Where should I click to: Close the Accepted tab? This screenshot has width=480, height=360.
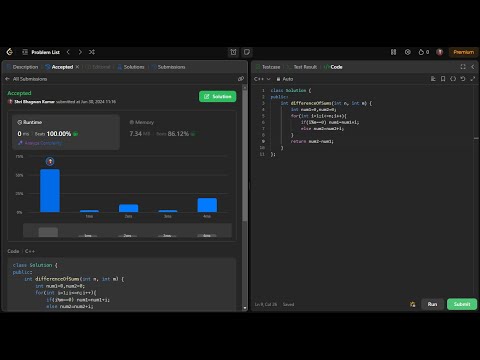coord(77,67)
